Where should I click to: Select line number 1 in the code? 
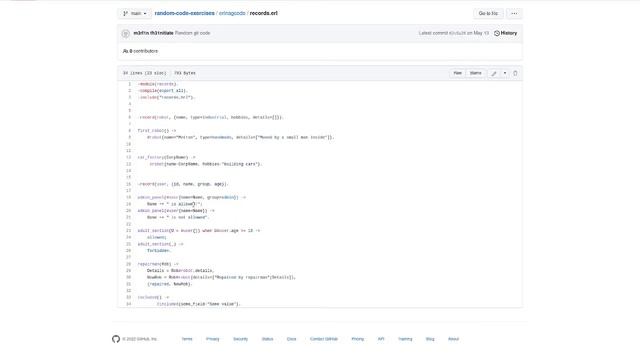(129, 84)
